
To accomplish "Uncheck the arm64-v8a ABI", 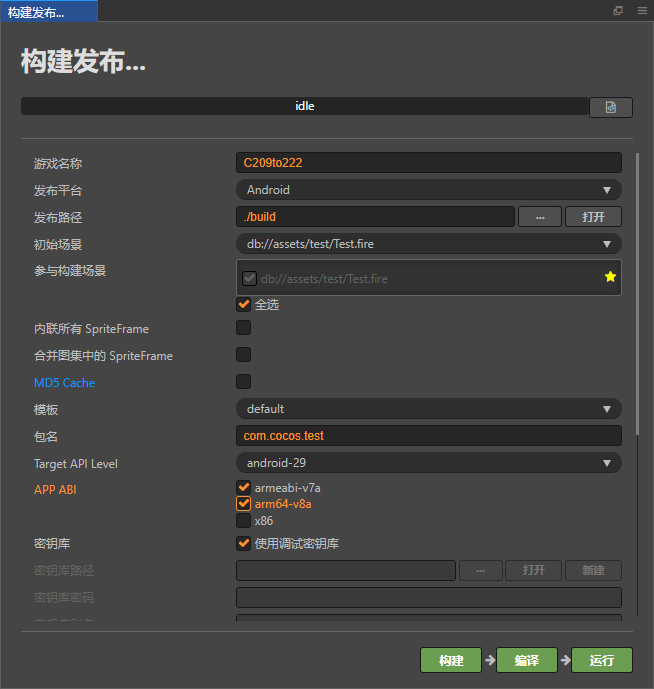I will click(243, 504).
